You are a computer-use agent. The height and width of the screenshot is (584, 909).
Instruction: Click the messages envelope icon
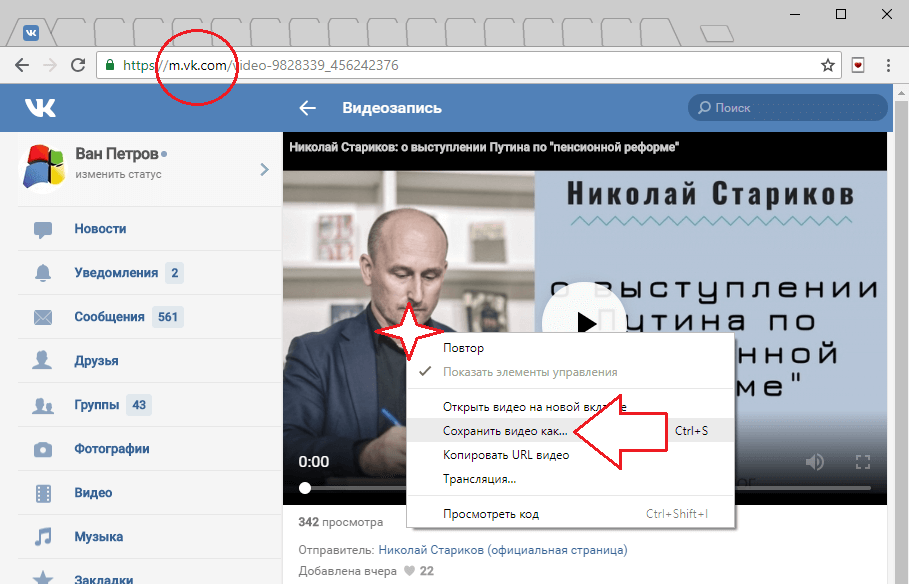point(43,317)
